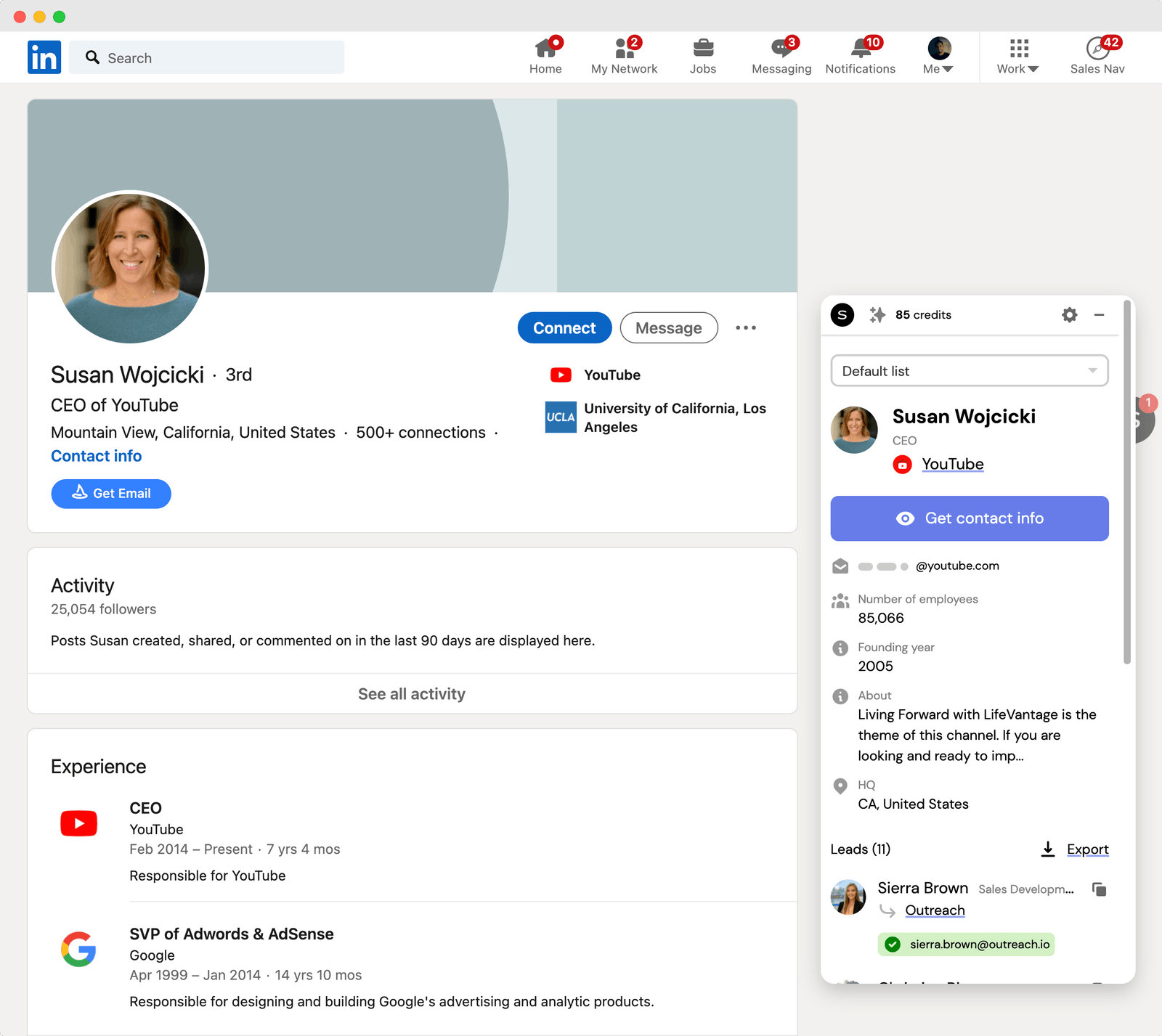This screenshot has width=1162, height=1036.
Task: Click SVP of Adwords & AdSense title
Action: pyautogui.click(x=232, y=934)
